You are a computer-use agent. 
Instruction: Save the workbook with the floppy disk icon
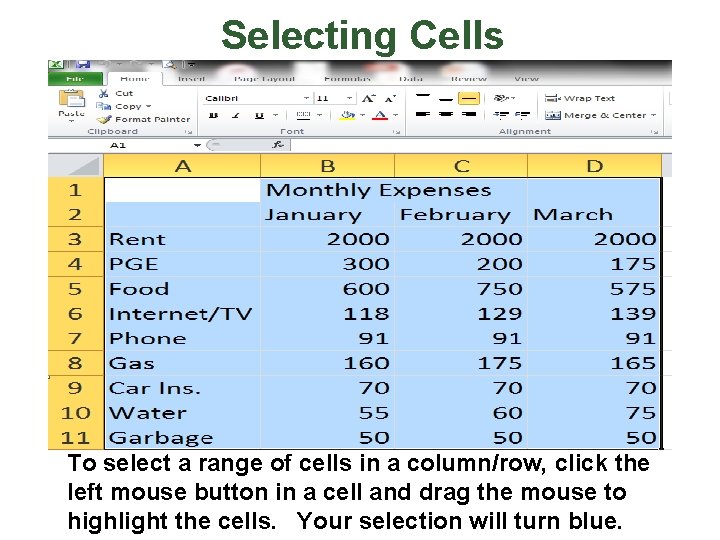[83, 64]
